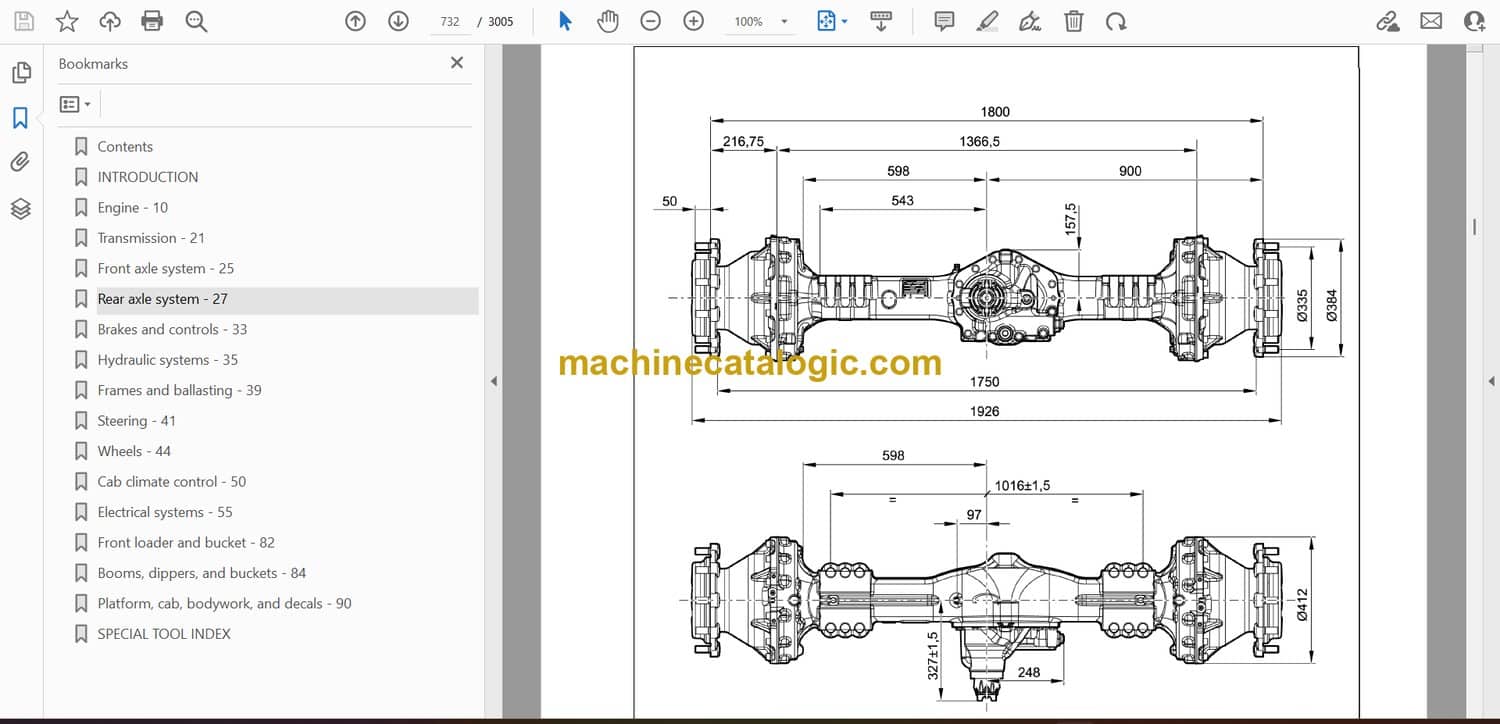Jump to the Wheels - 44 bookmark
Image resolution: width=1500 pixels, height=724 pixels.
click(x=134, y=451)
